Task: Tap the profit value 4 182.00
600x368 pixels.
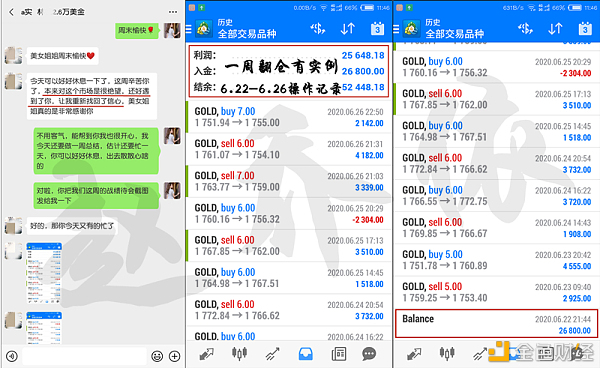Action: tap(369, 155)
